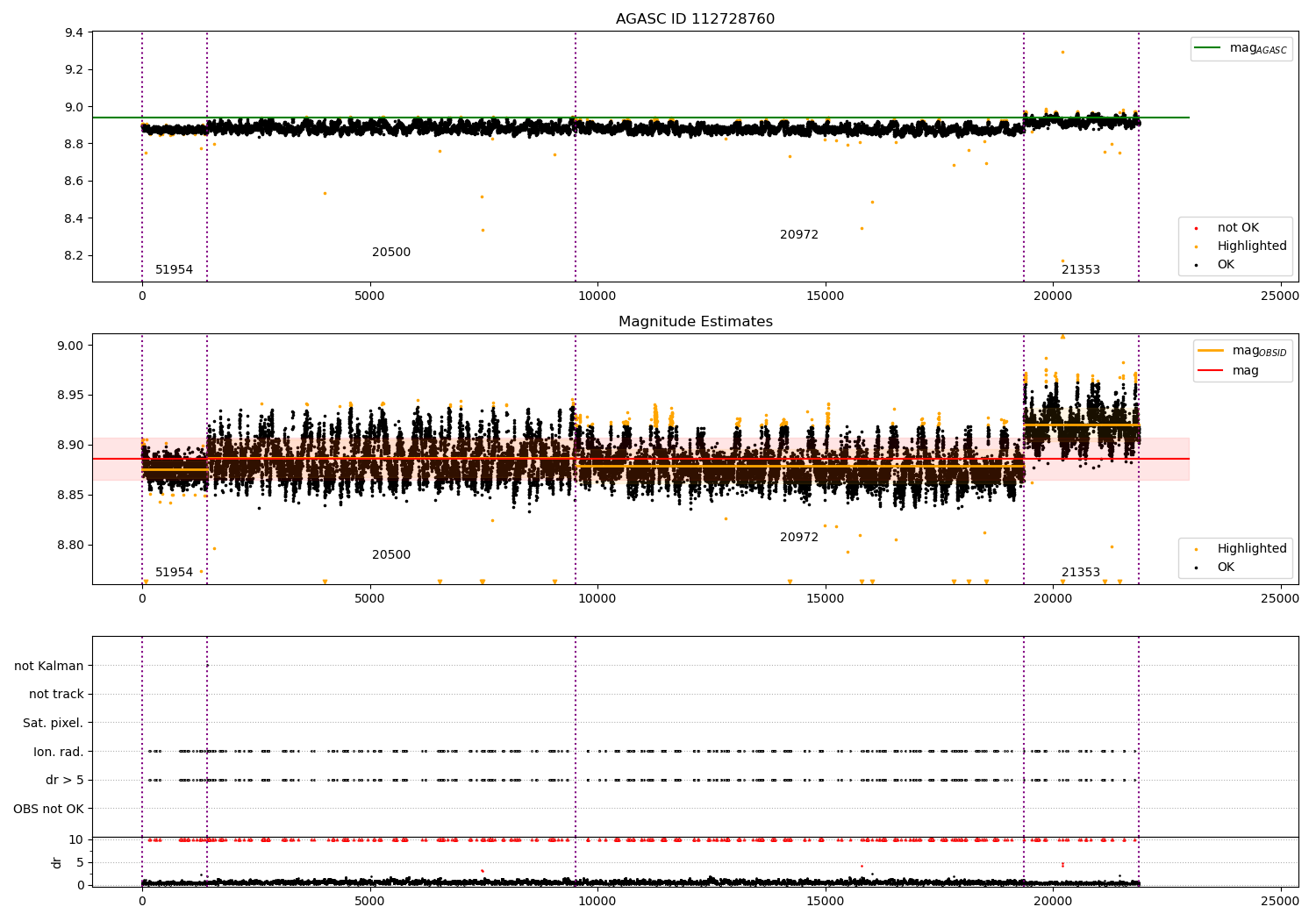Click obsid label 20972 in the middle plot
The width and height of the screenshot is (1316, 921).
coord(799,538)
